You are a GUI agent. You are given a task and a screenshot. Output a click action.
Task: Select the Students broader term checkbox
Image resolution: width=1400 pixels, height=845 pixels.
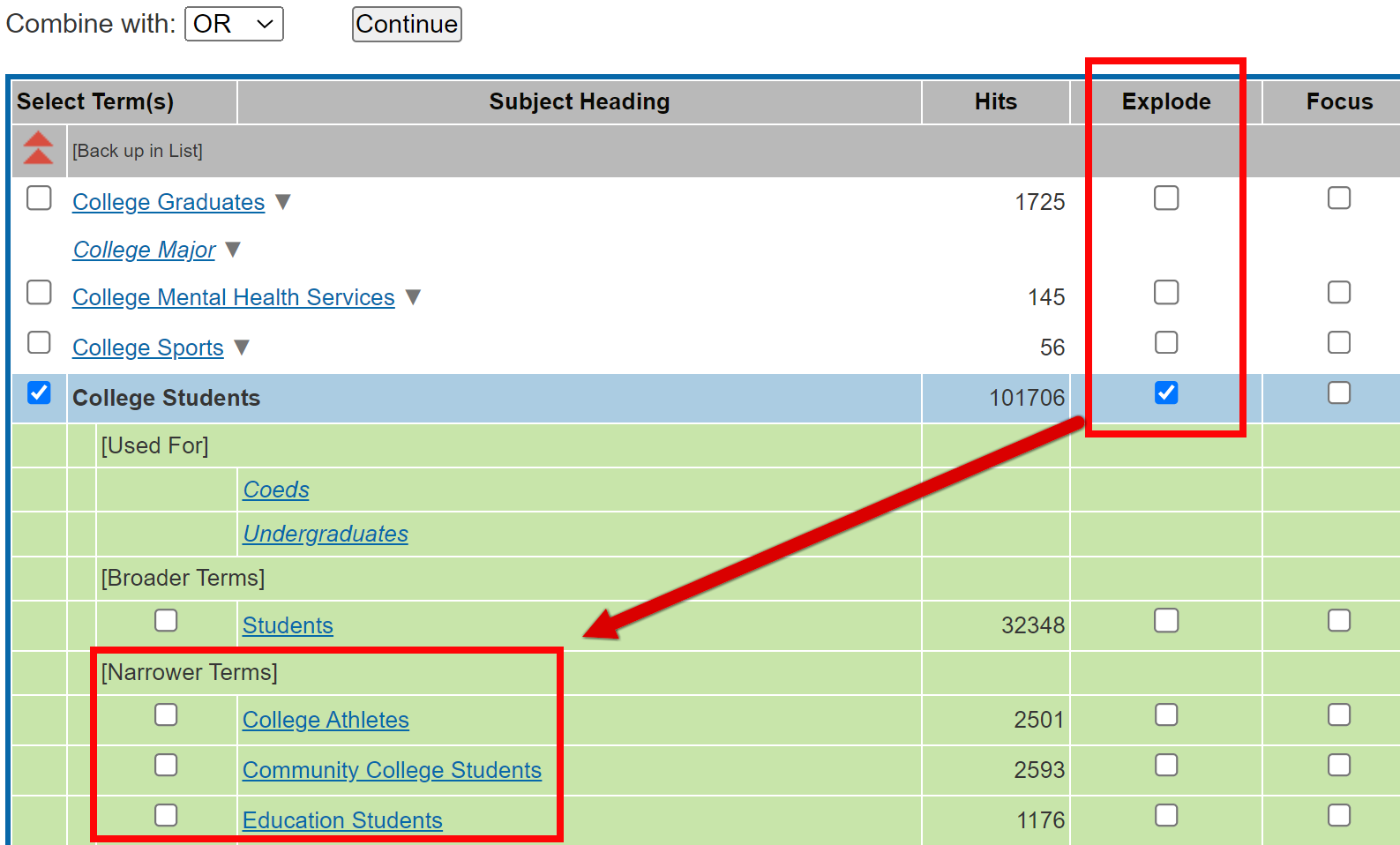click(166, 620)
